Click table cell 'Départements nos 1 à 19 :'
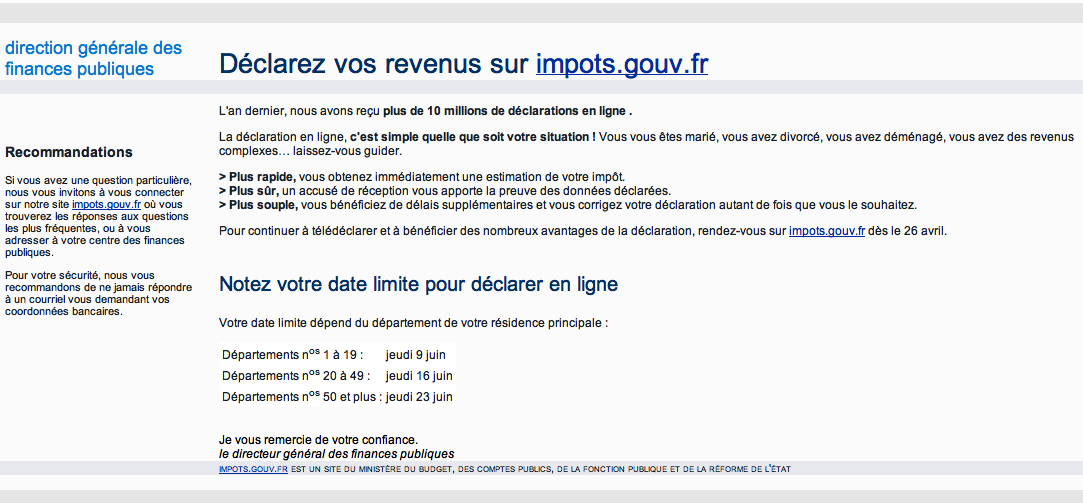1083x503 pixels. (291, 354)
